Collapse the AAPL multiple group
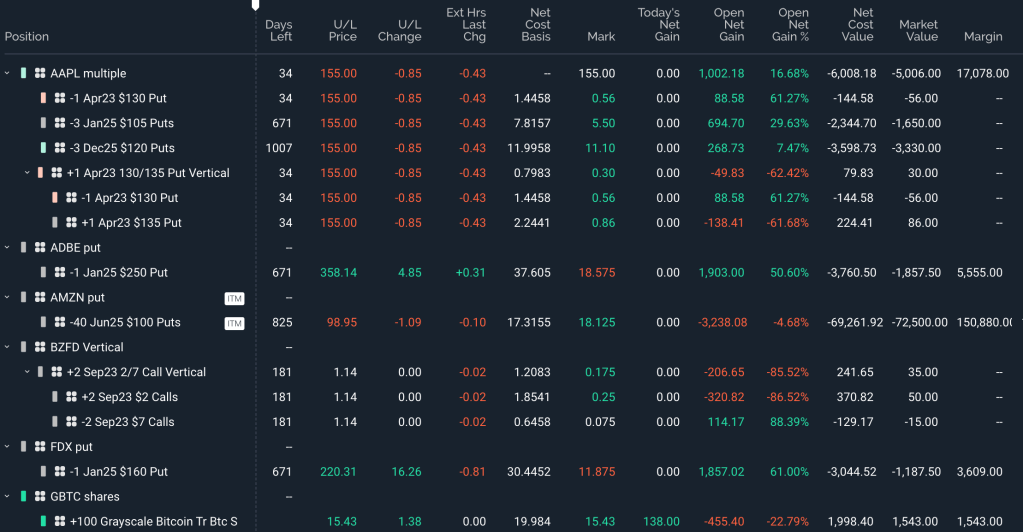Screen dimensions: 1023x532 click(x=8, y=74)
